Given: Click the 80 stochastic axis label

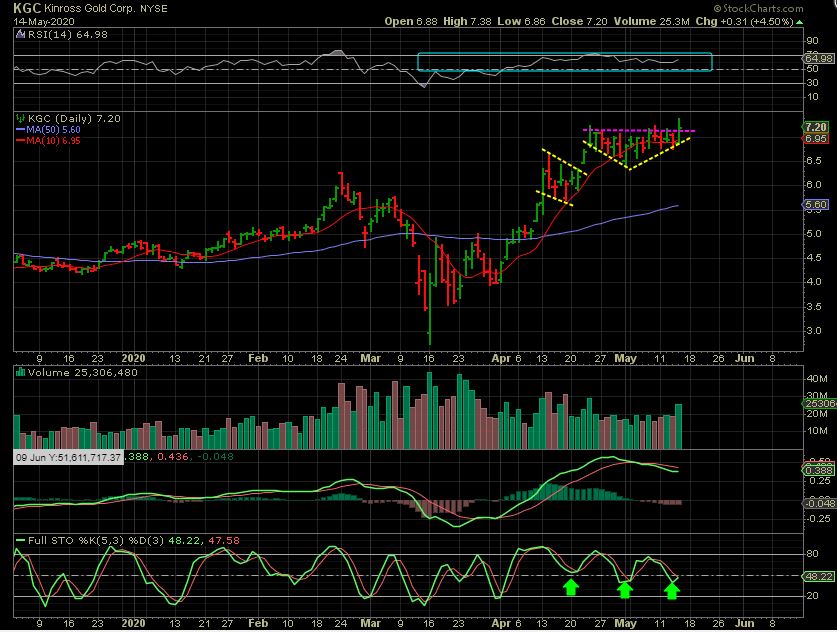Looking at the screenshot, I should coord(812,554).
